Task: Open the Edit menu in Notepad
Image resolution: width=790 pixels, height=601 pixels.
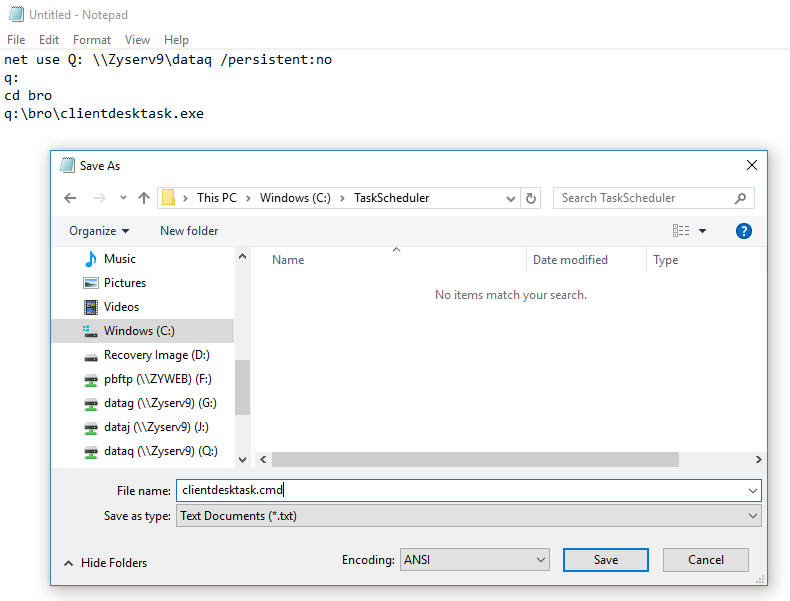Action: tap(49, 40)
